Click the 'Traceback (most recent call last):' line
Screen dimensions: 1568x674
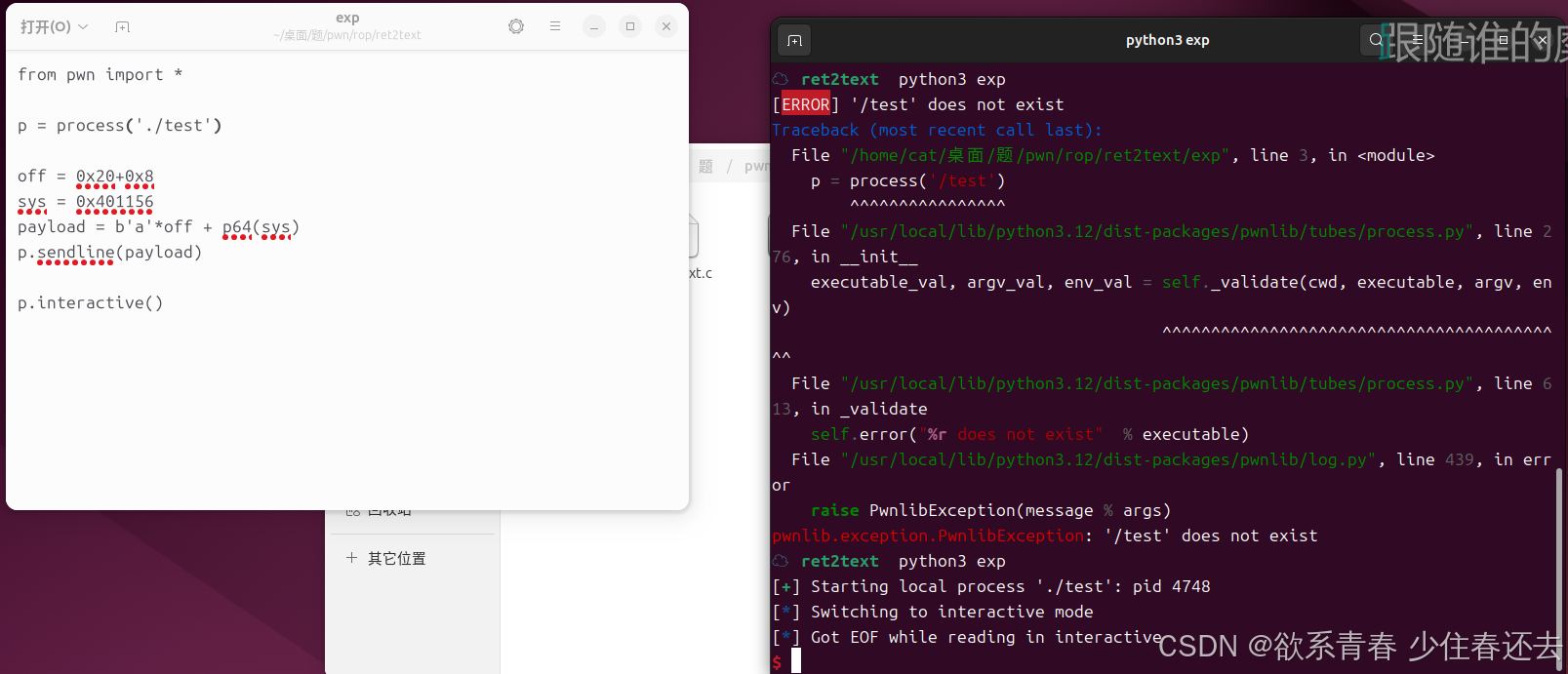(x=937, y=130)
